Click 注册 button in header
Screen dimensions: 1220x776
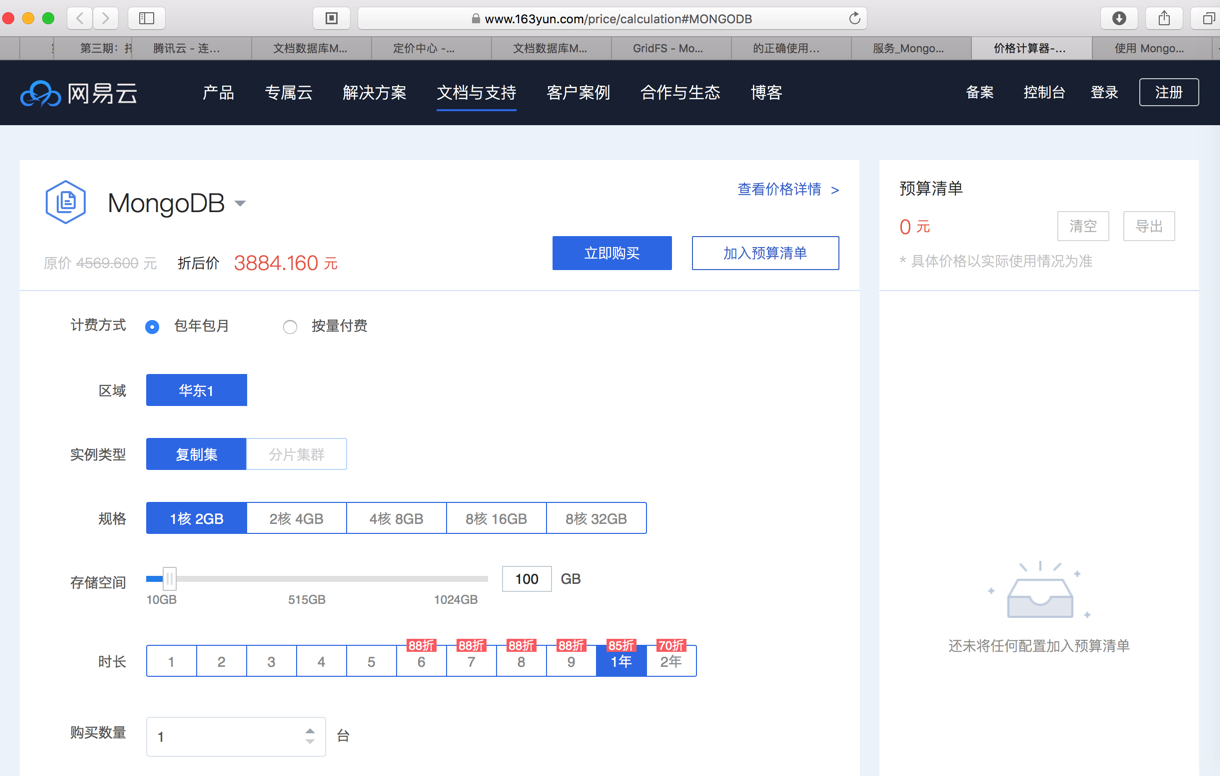pos(1169,92)
